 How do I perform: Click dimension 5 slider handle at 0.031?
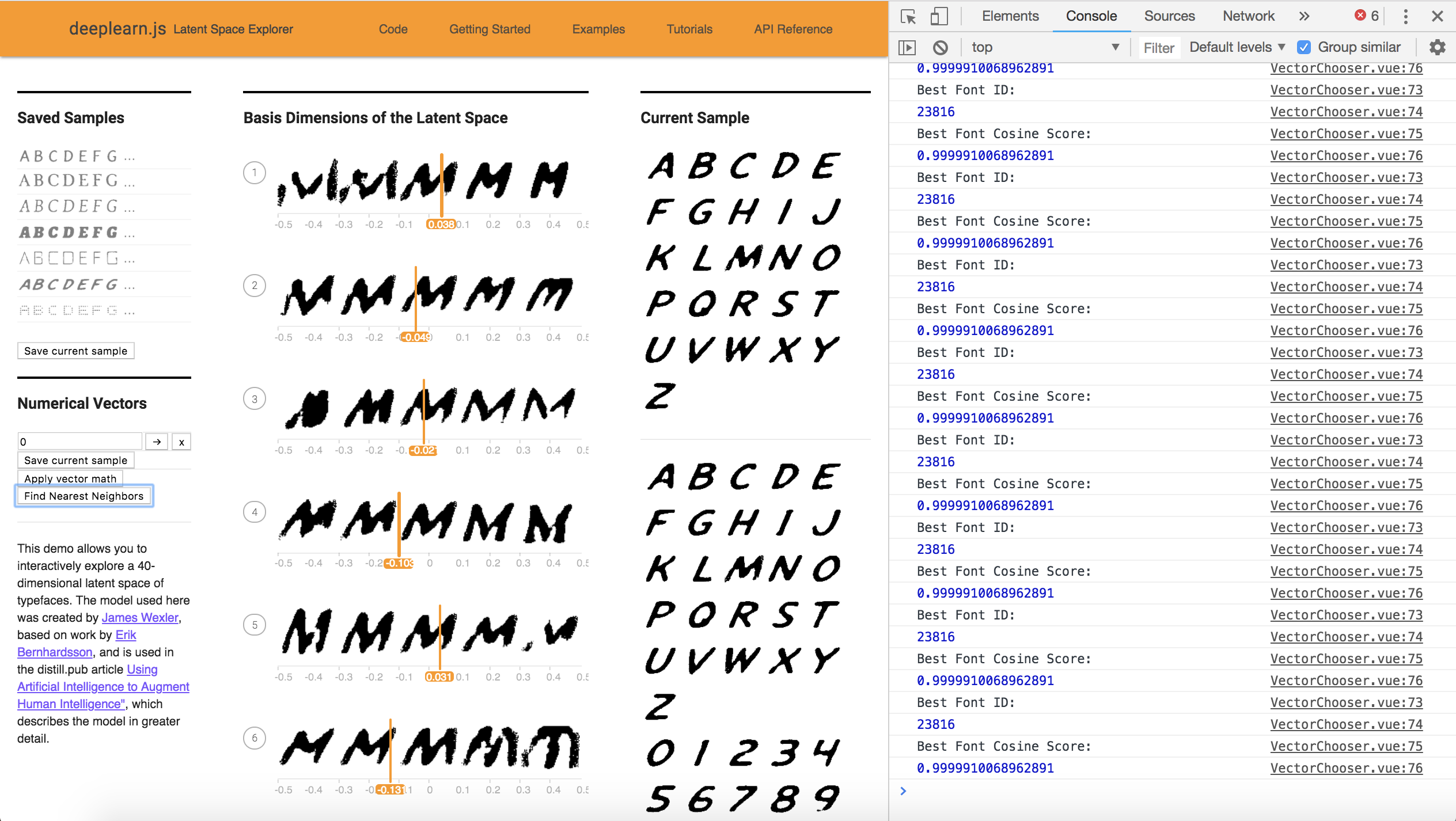click(x=439, y=676)
